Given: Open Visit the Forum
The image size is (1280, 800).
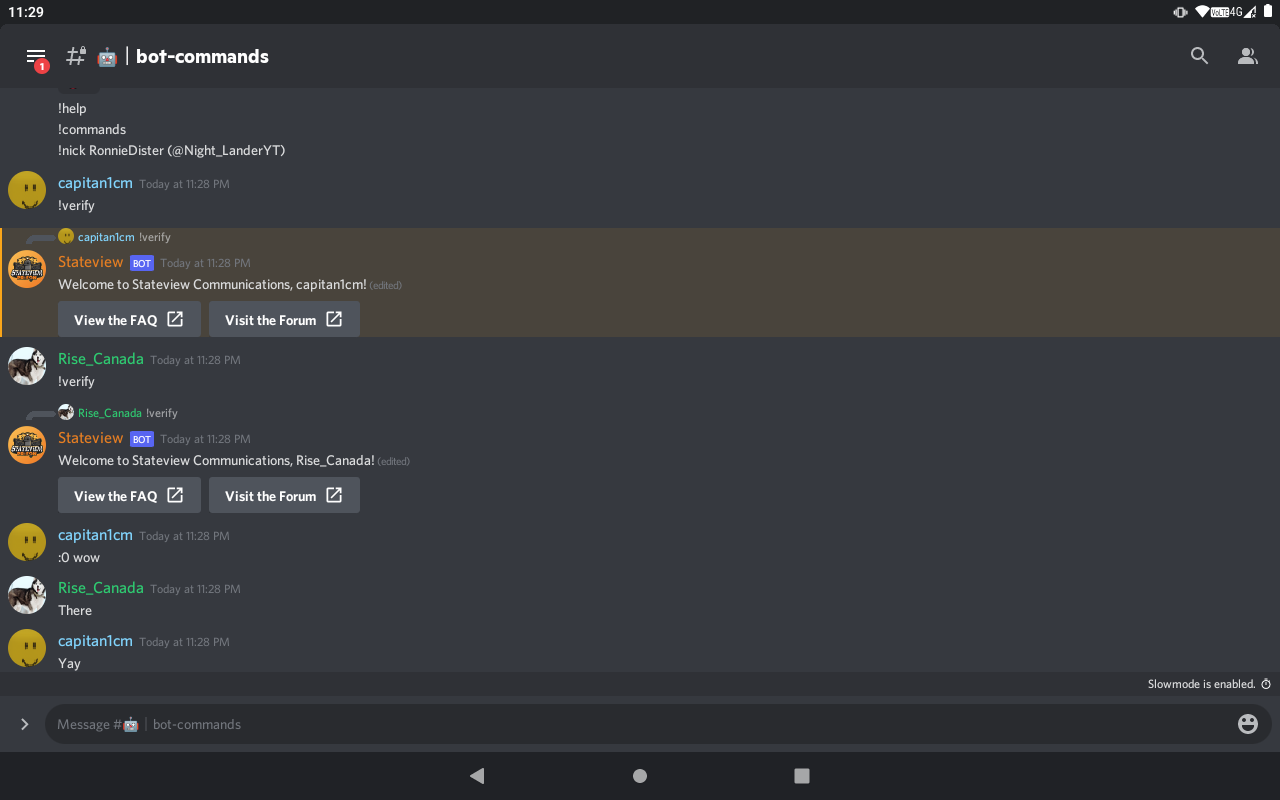Looking at the screenshot, I should (284, 319).
